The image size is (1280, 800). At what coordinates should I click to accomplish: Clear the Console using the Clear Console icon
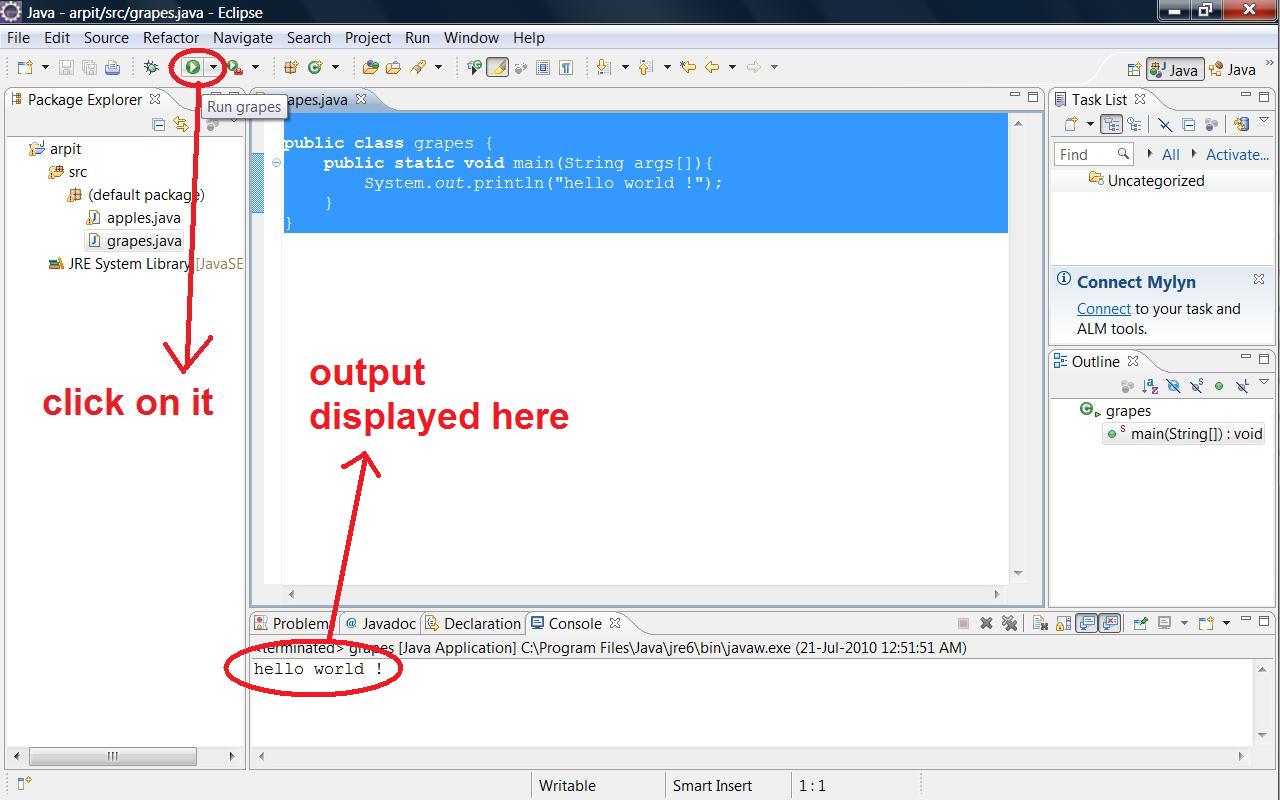click(1041, 623)
